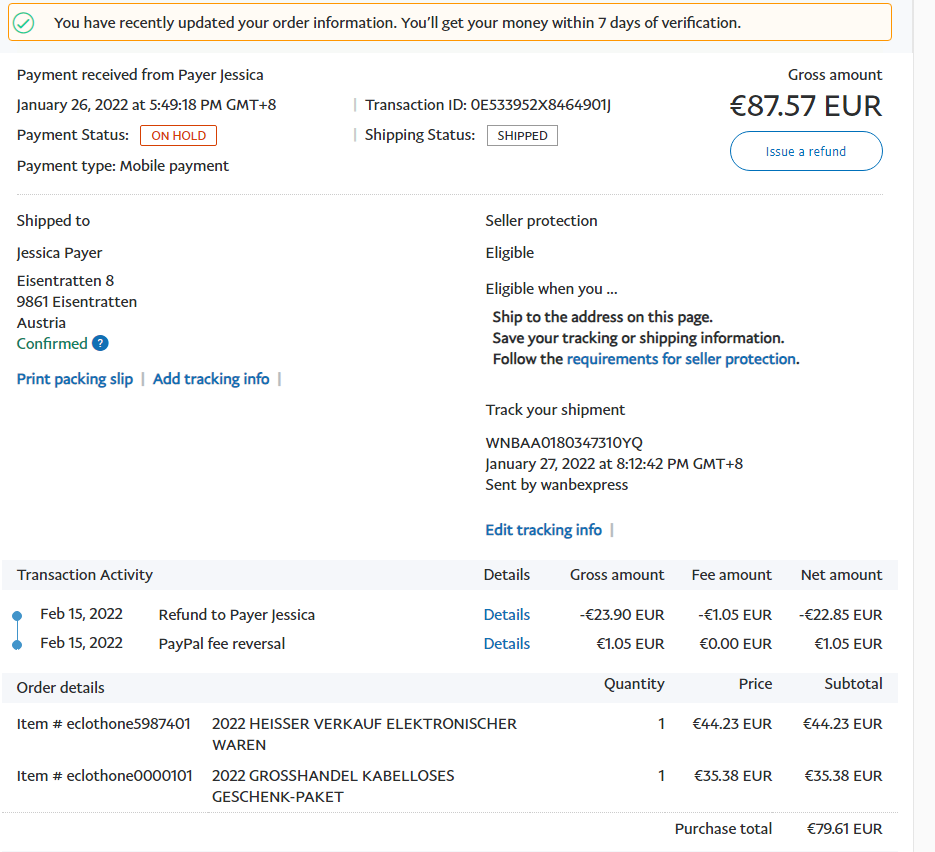Click the timeline dot for the refund entry
Screen dimensions: 935x852
pos(17,615)
